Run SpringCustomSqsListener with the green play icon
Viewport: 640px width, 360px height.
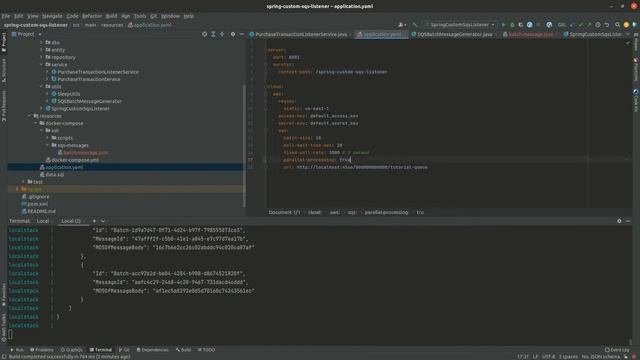[503, 25]
